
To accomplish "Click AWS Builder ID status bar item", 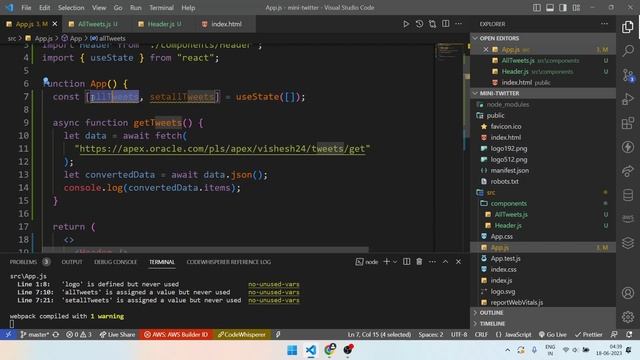I will click(176, 334).
